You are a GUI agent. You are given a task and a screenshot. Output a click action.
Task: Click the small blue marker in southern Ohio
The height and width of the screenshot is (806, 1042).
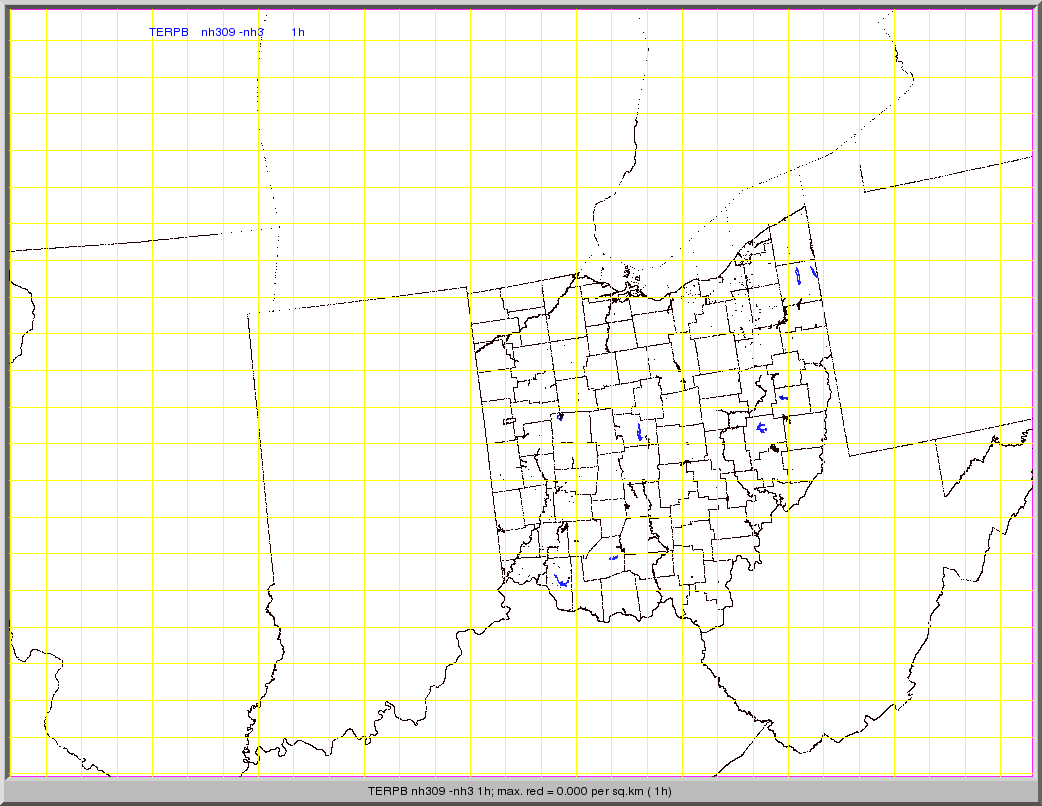coord(613,557)
